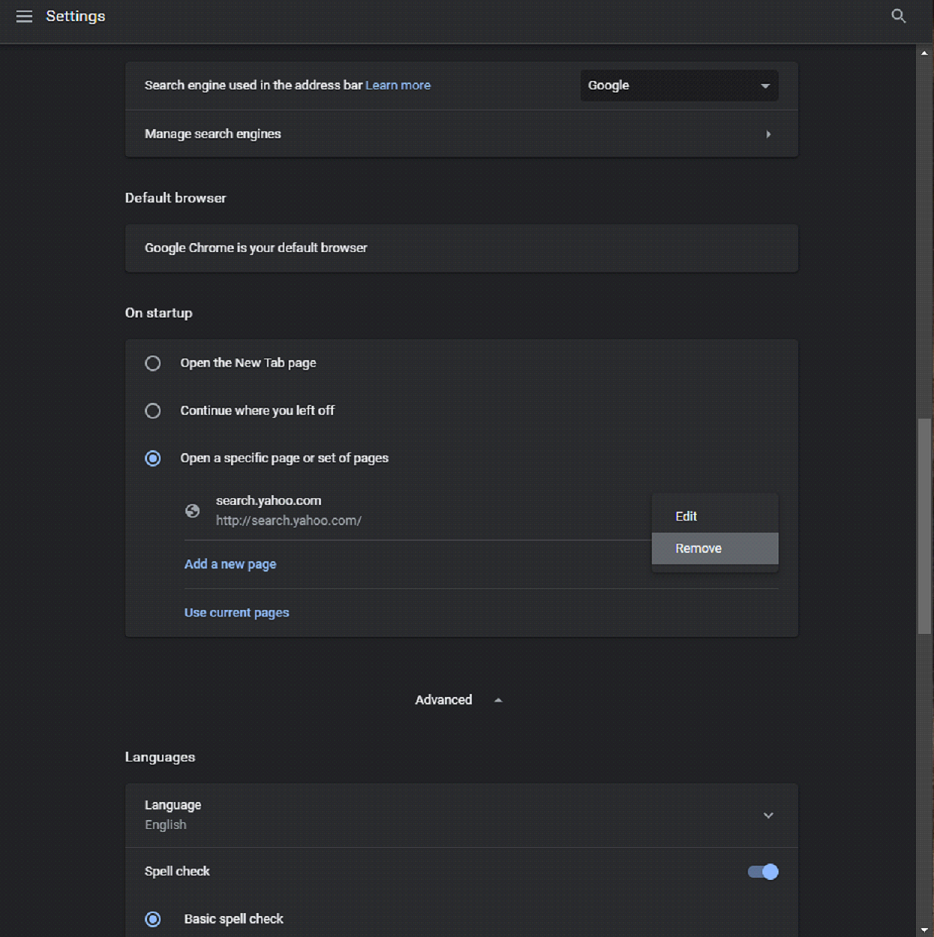Choose Edit in the context menu
Viewport: 934px width, 937px height.
coord(715,516)
